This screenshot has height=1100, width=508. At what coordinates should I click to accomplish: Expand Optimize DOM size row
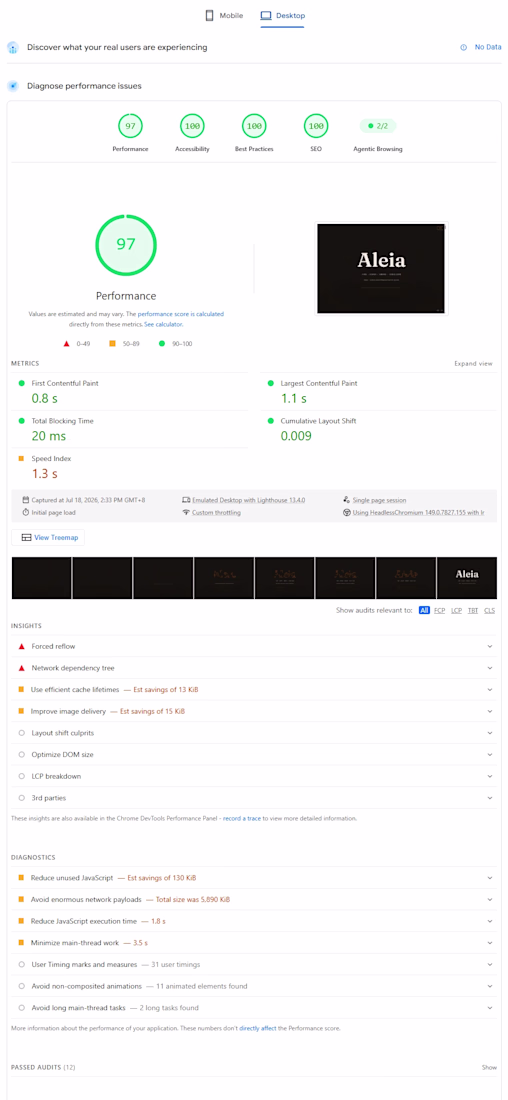pyautogui.click(x=254, y=754)
